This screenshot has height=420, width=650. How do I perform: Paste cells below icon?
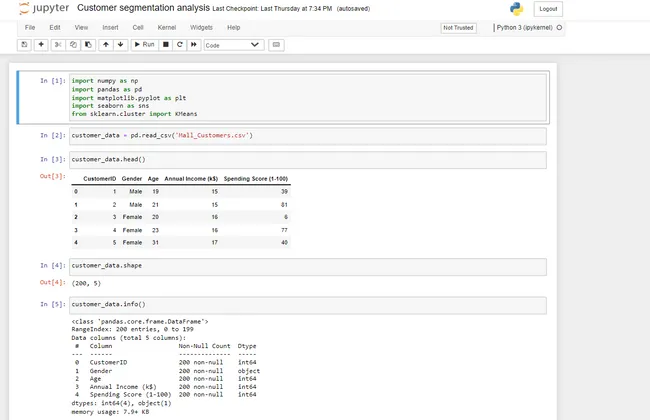(88, 45)
